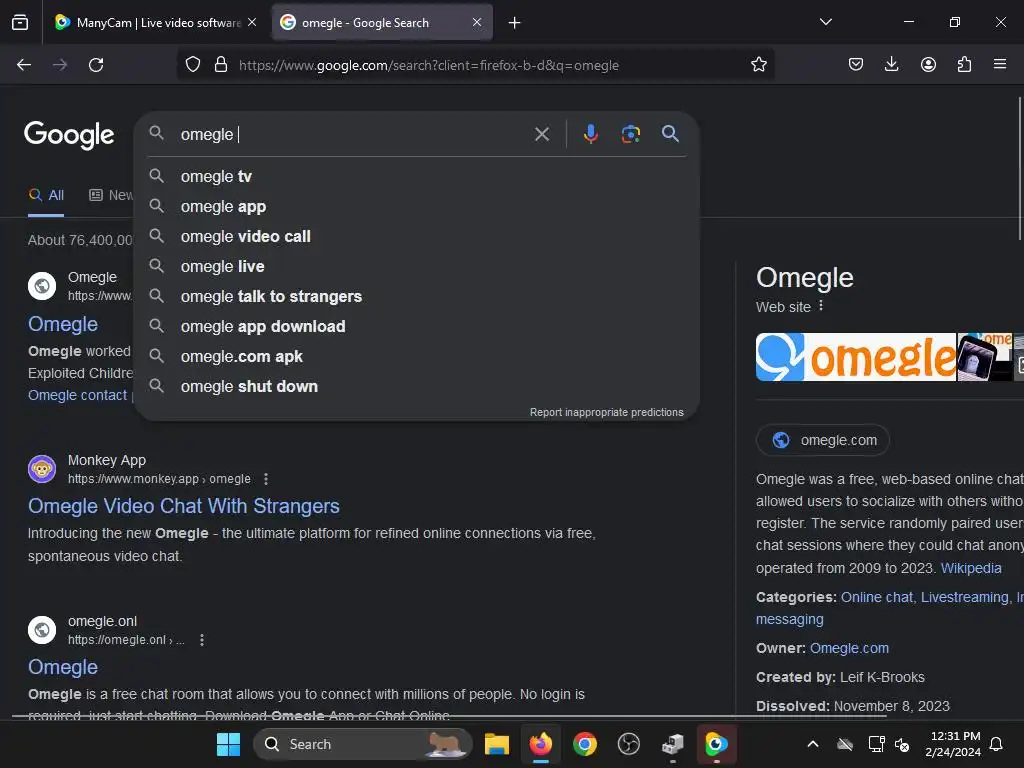Image resolution: width=1024 pixels, height=768 pixels.
Task: Open more options beside Web site
Action: [x=821, y=306]
